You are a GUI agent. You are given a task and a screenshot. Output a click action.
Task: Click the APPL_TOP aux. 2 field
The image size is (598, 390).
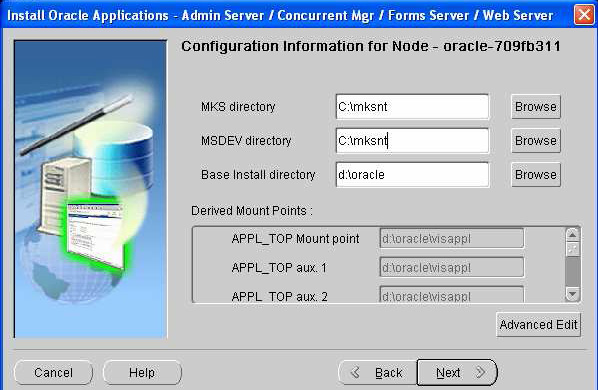pyautogui.click(x=452, y=295)
